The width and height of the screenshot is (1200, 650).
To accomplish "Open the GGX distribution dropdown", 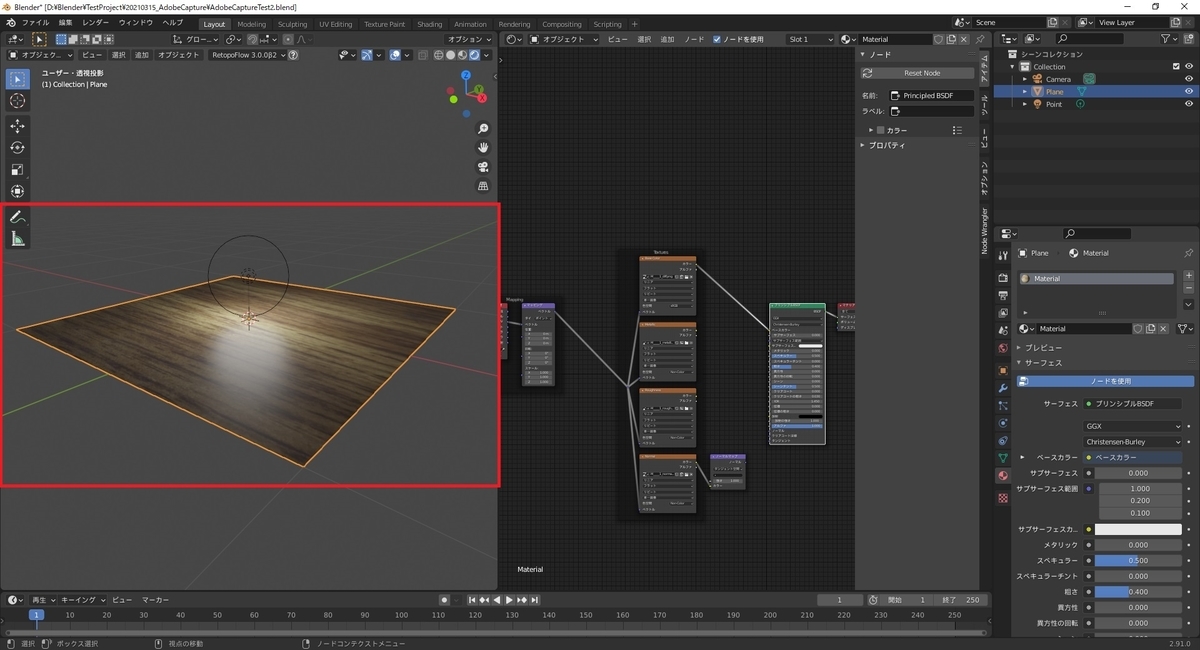I will [1133, 426].
